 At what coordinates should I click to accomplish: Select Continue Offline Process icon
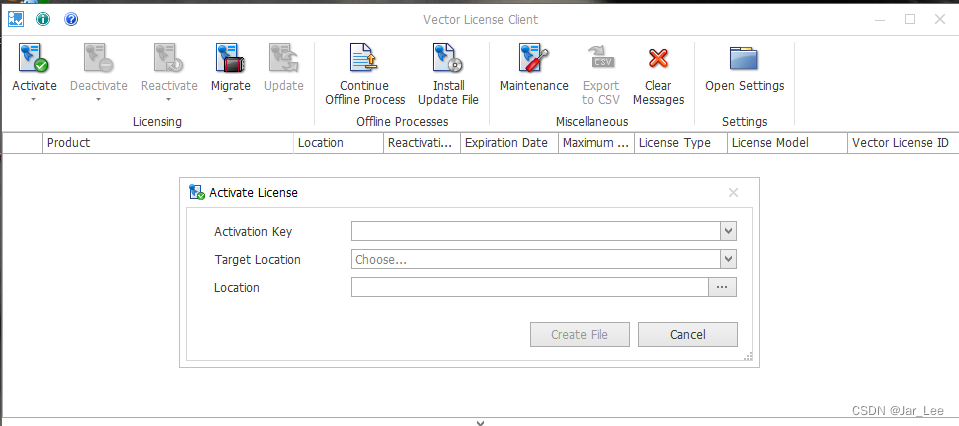(x=365, y=58)
